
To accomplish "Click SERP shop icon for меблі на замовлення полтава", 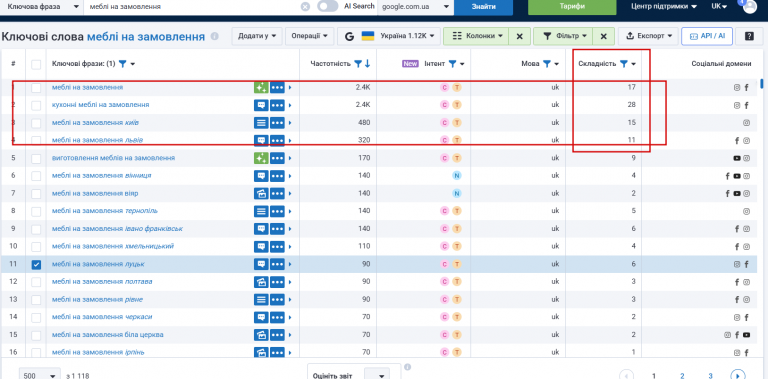I will click(261, 282).
